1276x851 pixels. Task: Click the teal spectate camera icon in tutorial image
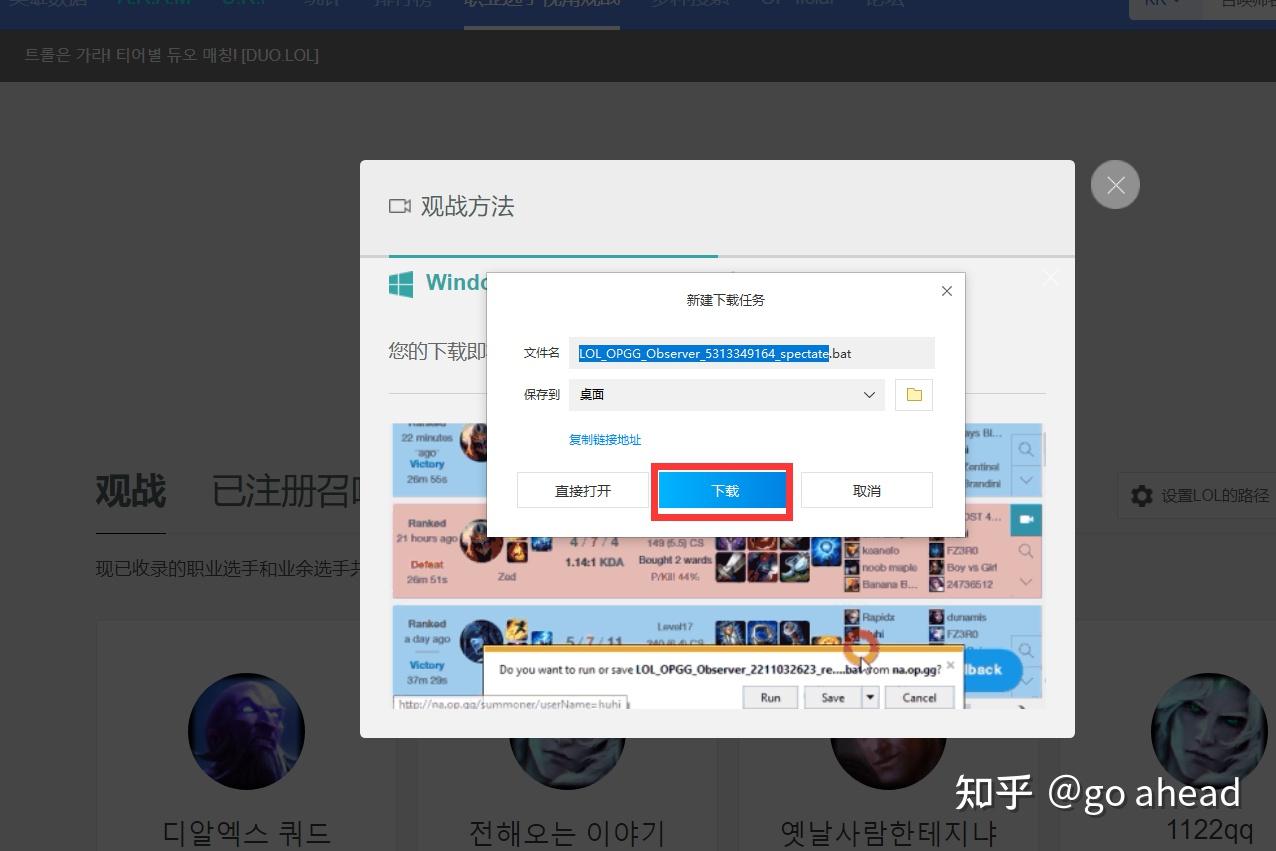click(x=1026, y=520)
